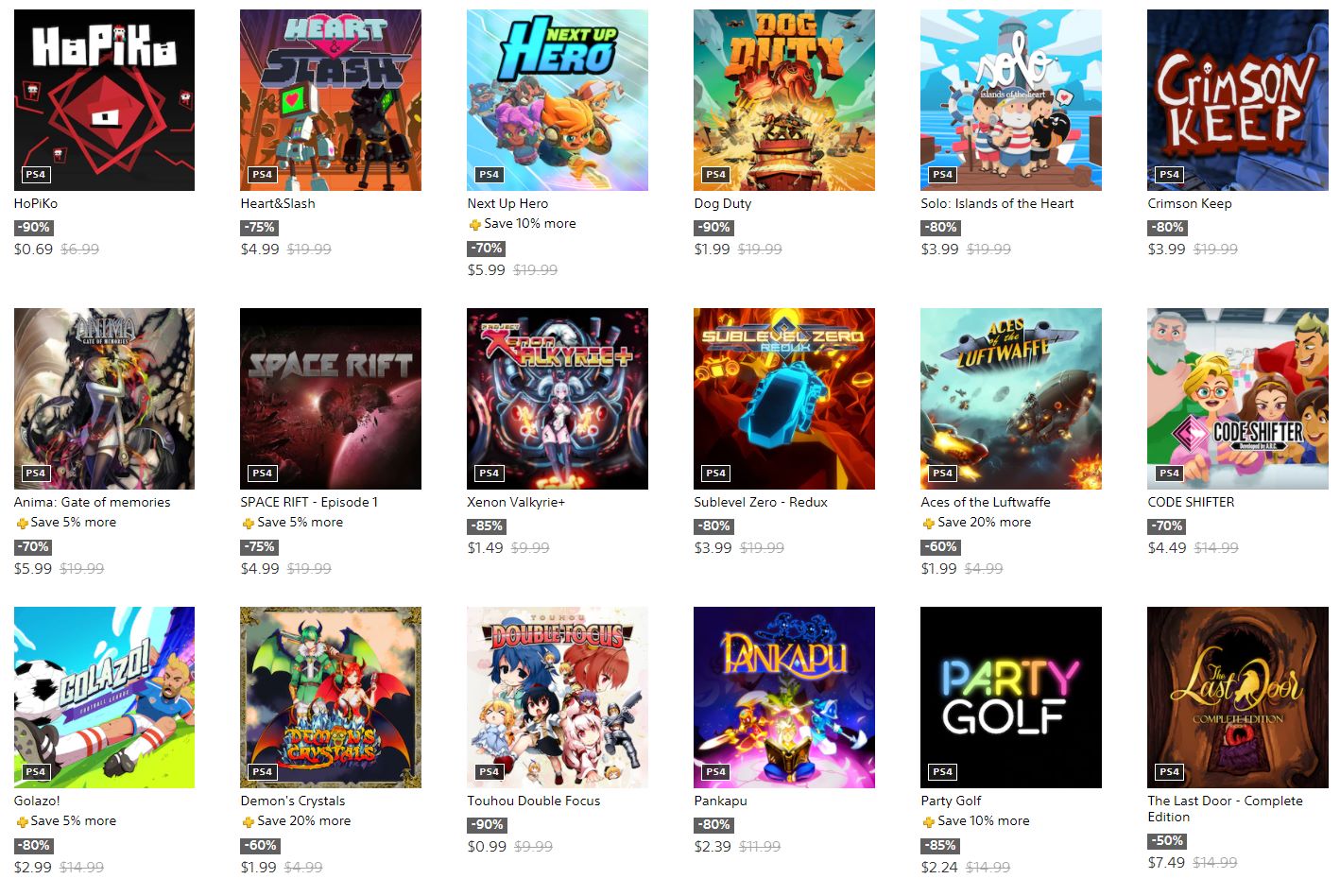Open the Touhou Double Focus title link

click(534, 801)
